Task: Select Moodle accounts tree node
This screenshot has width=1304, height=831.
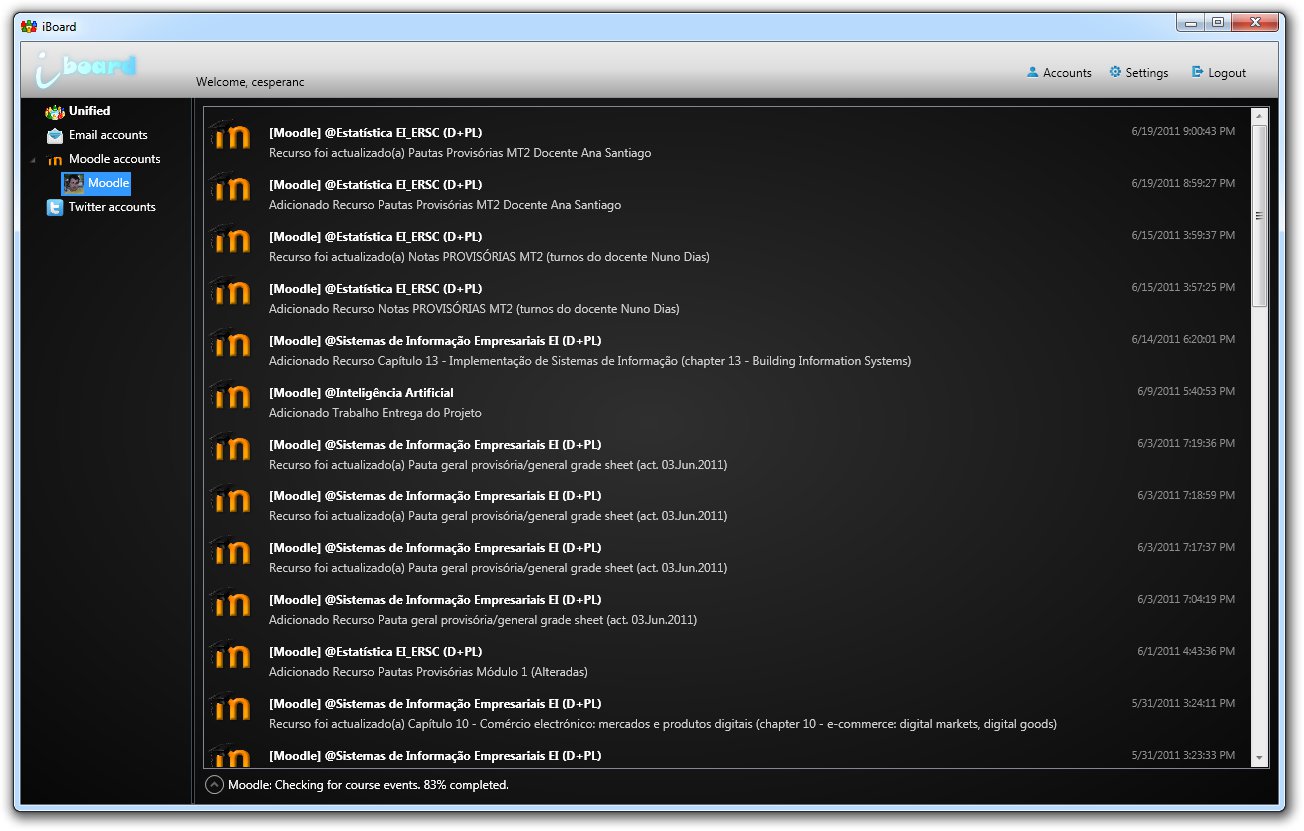Action: pos(114,159)
